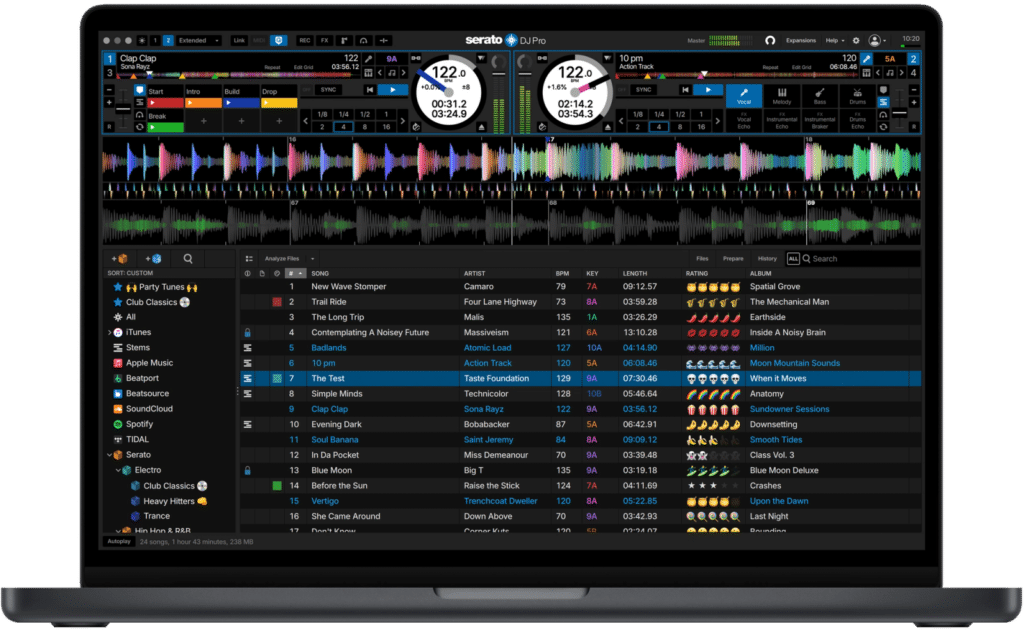Click the deck 1 music note key icon

(392, 73)
